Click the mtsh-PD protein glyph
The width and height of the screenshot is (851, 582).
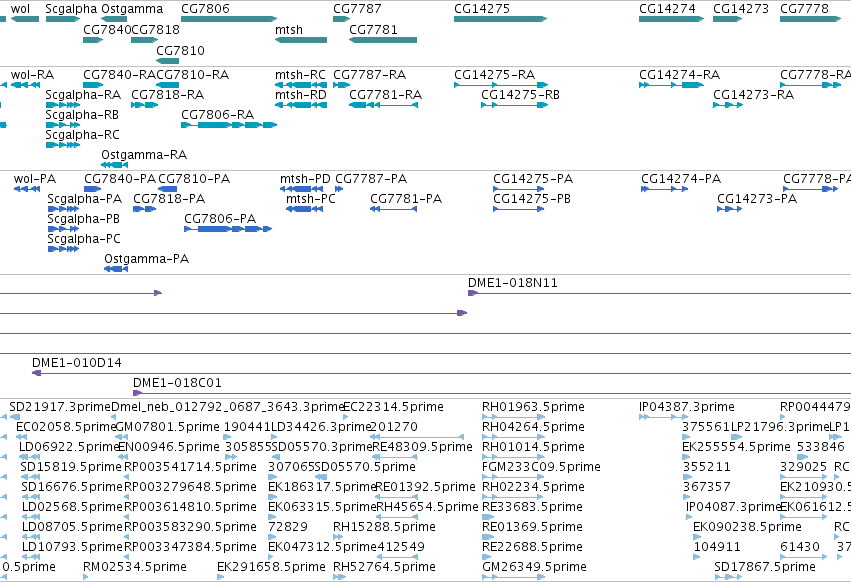pos(302,189)
